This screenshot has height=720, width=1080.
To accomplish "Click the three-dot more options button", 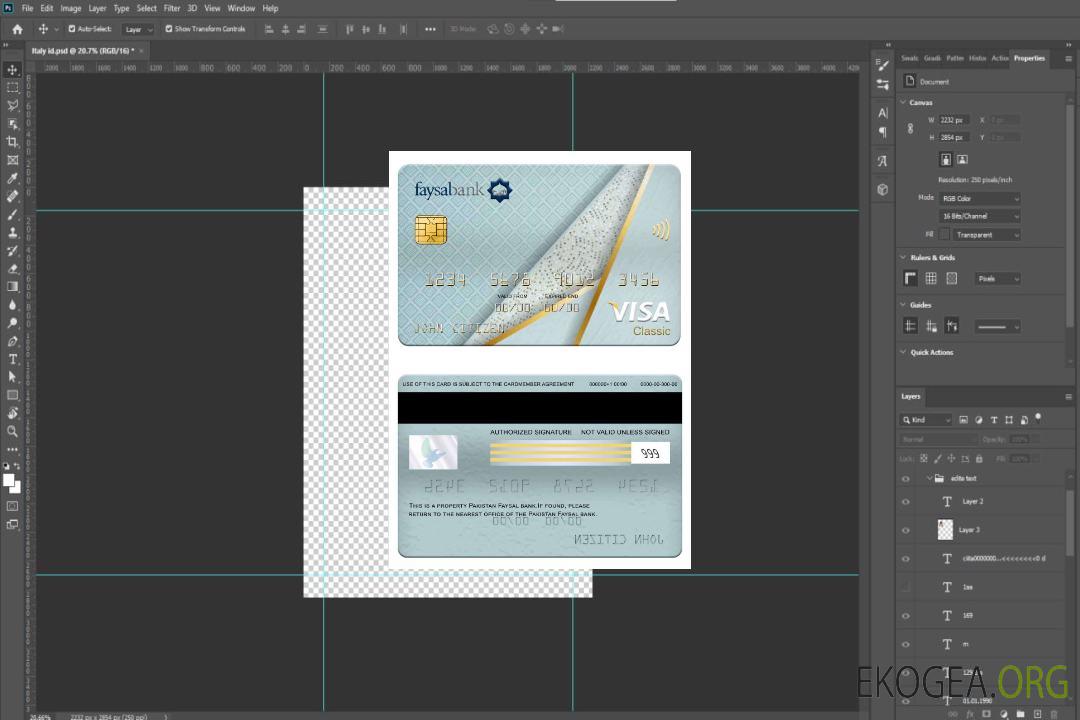I will 430,29.
